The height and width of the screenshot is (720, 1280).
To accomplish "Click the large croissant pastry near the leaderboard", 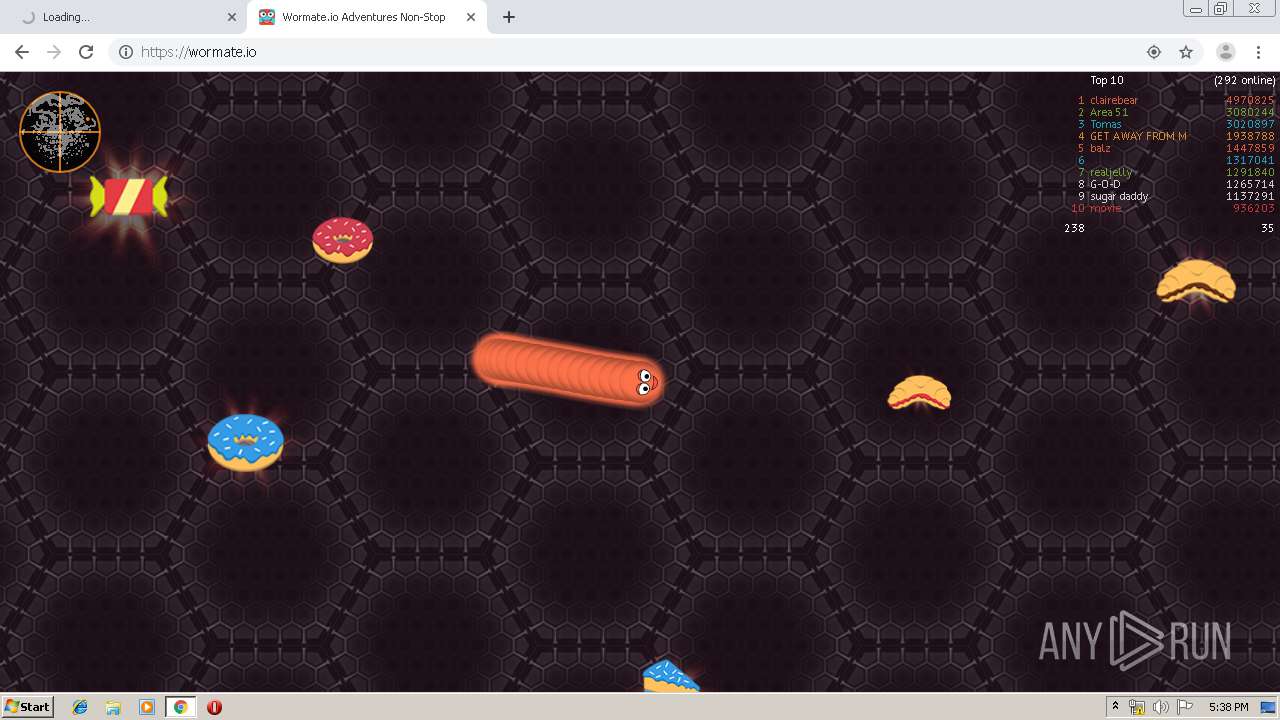I will 1196,280.
